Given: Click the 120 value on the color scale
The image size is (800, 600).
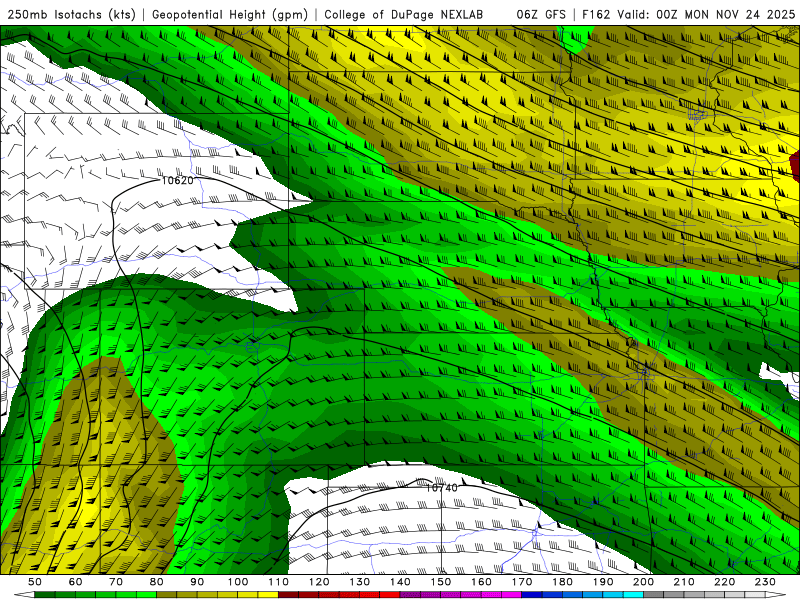Looking at the screenshot, I should (x=319, y=582).
